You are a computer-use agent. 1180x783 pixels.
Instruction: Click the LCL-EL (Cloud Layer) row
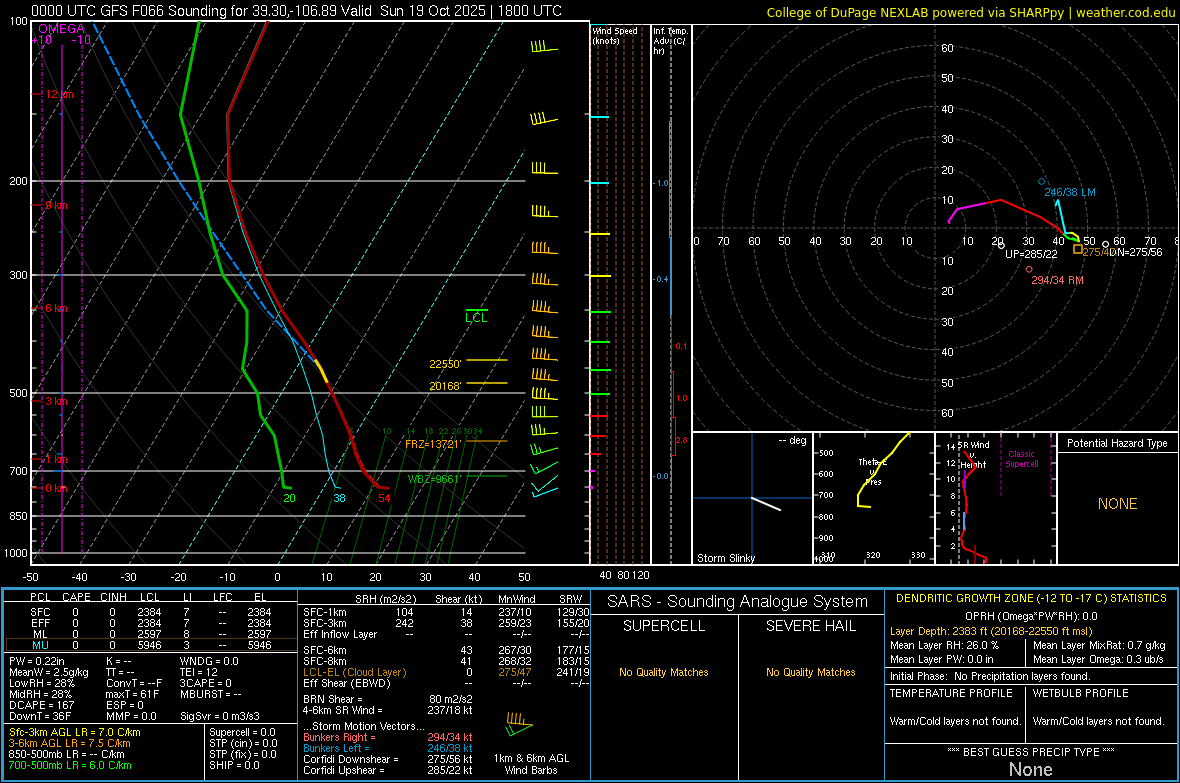[x=446, y=672]
